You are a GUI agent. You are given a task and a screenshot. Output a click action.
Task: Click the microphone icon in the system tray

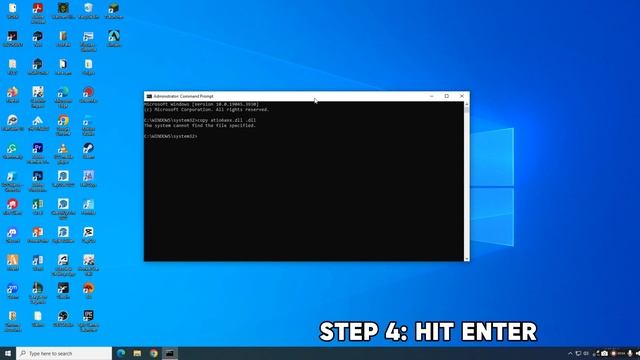[630, 353]
